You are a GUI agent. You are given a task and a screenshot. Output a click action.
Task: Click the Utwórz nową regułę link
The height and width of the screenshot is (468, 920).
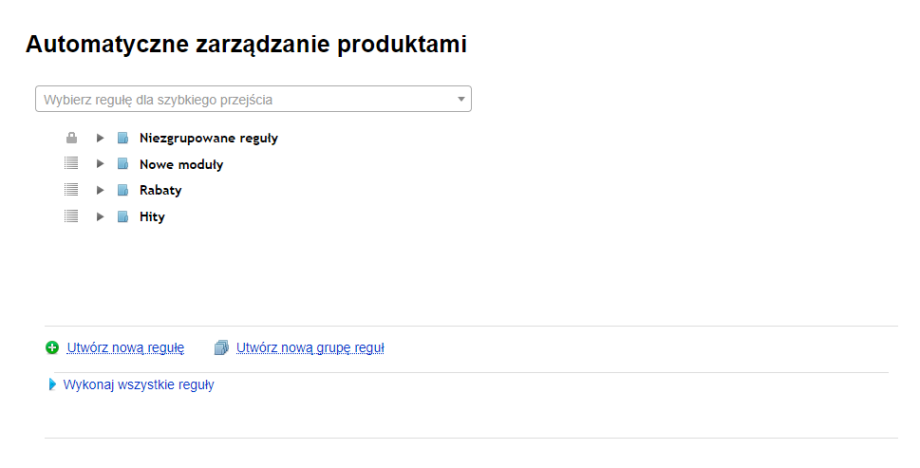point(125,348)
